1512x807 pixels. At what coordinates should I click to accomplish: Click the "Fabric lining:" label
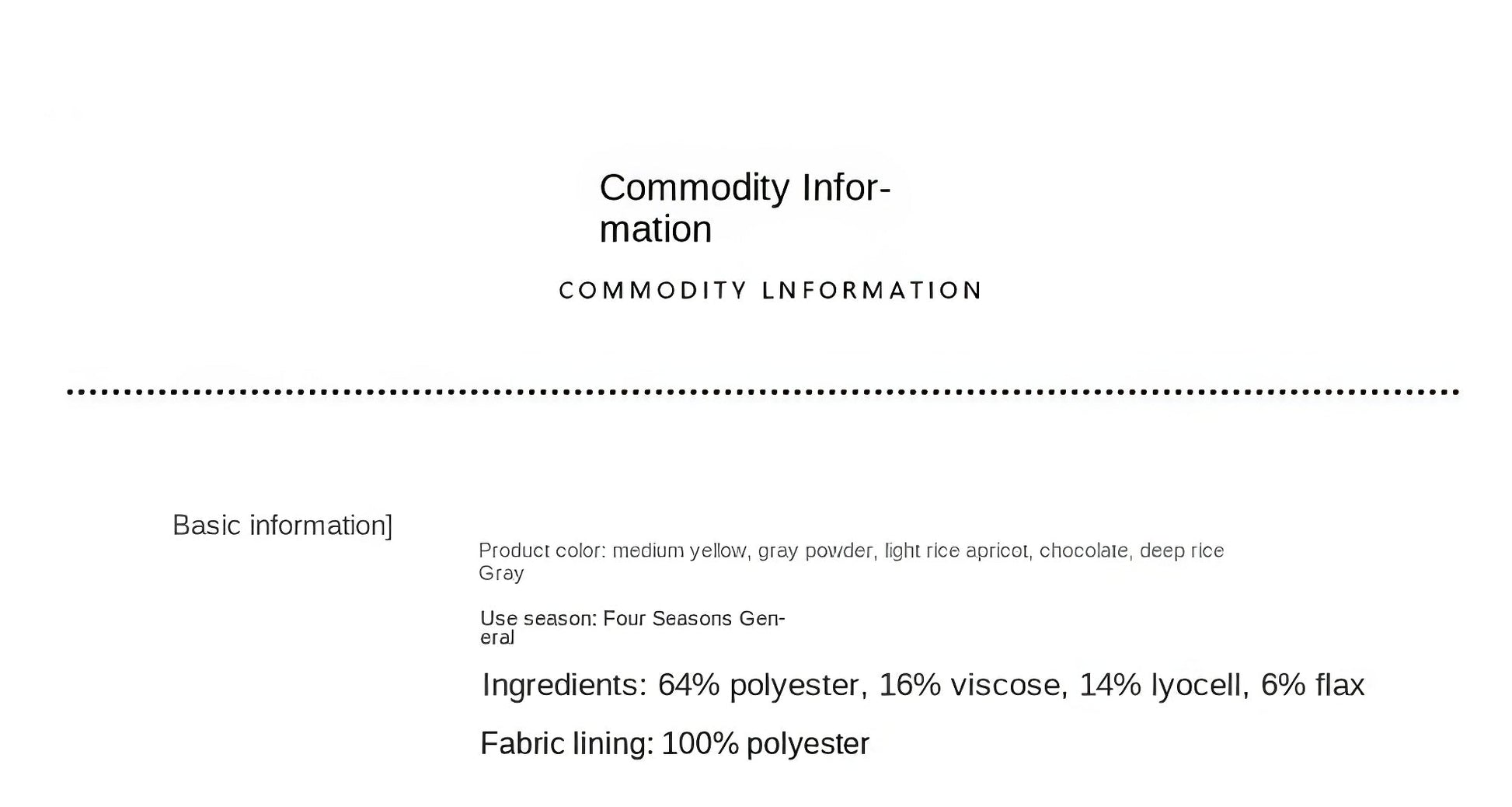tap(566, 744)
